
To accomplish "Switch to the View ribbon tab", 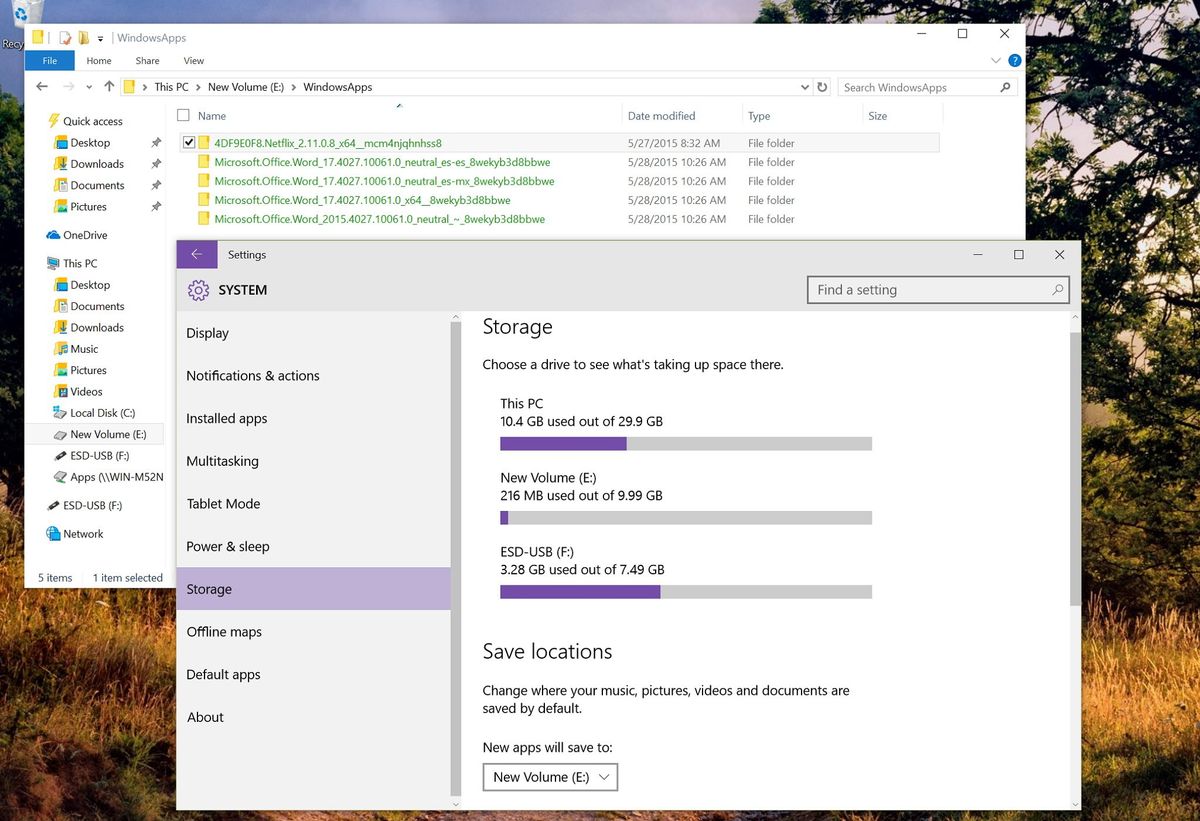I will coord(193,60).
